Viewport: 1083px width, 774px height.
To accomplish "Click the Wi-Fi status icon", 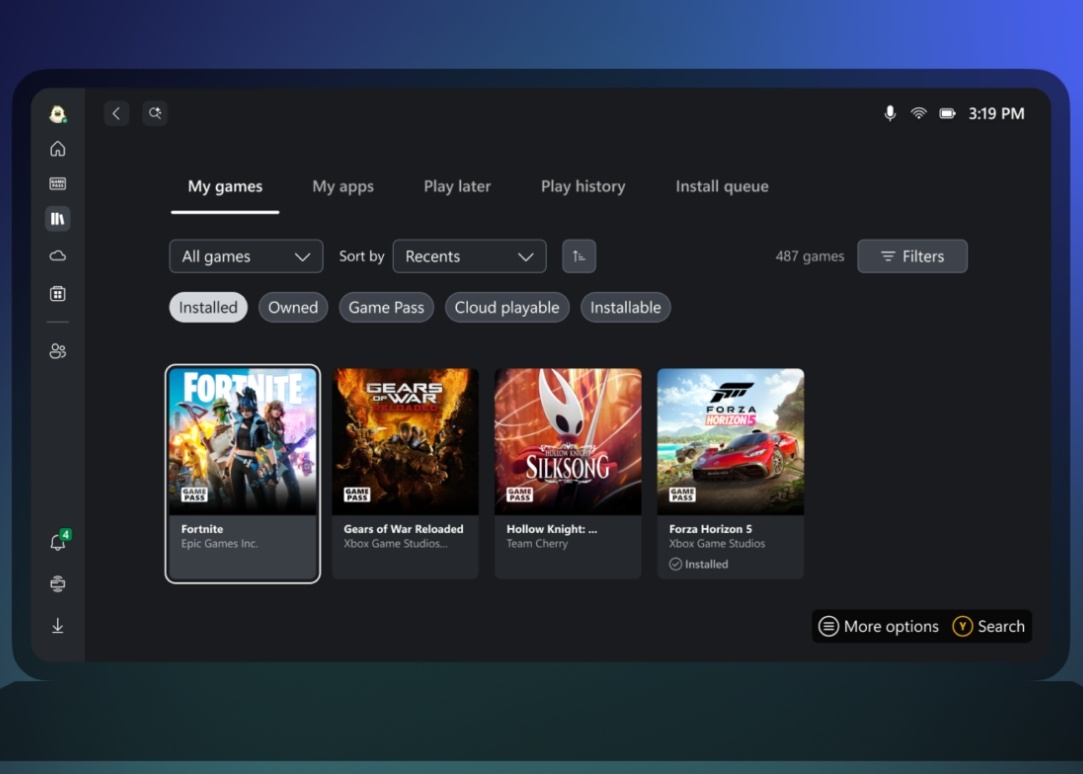I will click(x=919, y=113).
